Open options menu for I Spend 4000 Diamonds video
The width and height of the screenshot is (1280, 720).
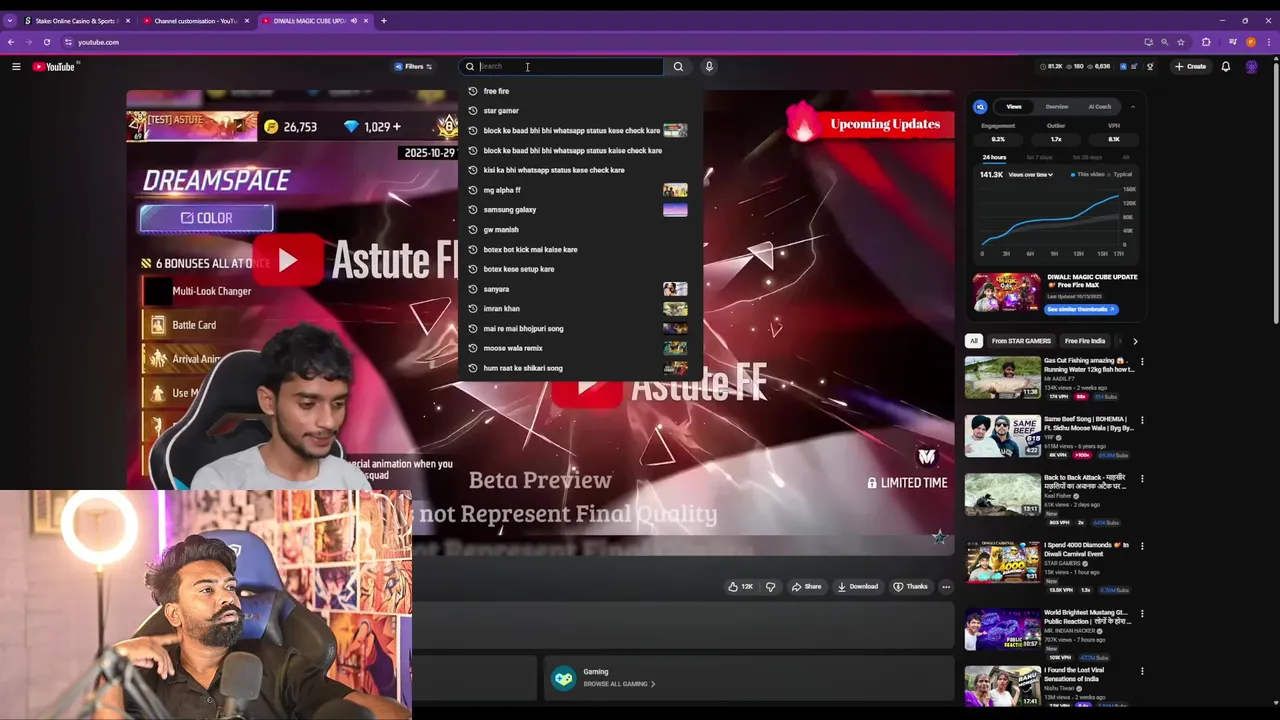point(1142,547)
